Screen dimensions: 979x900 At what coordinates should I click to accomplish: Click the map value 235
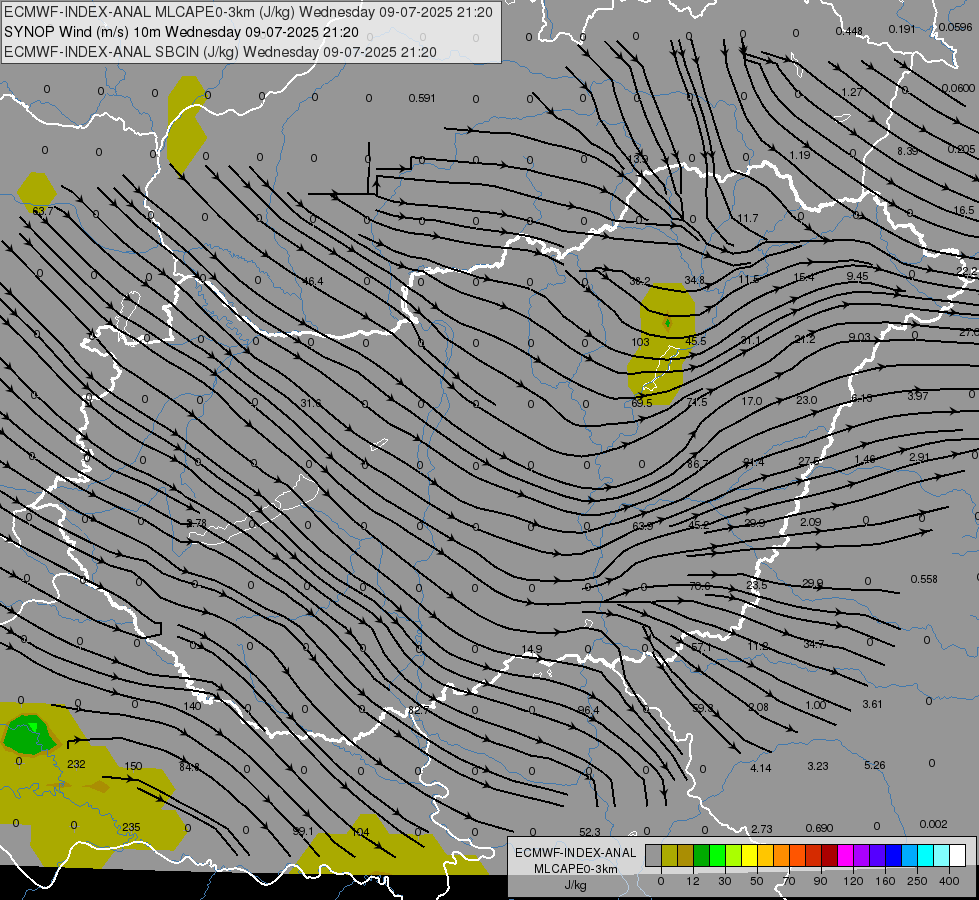click(131, 827)
